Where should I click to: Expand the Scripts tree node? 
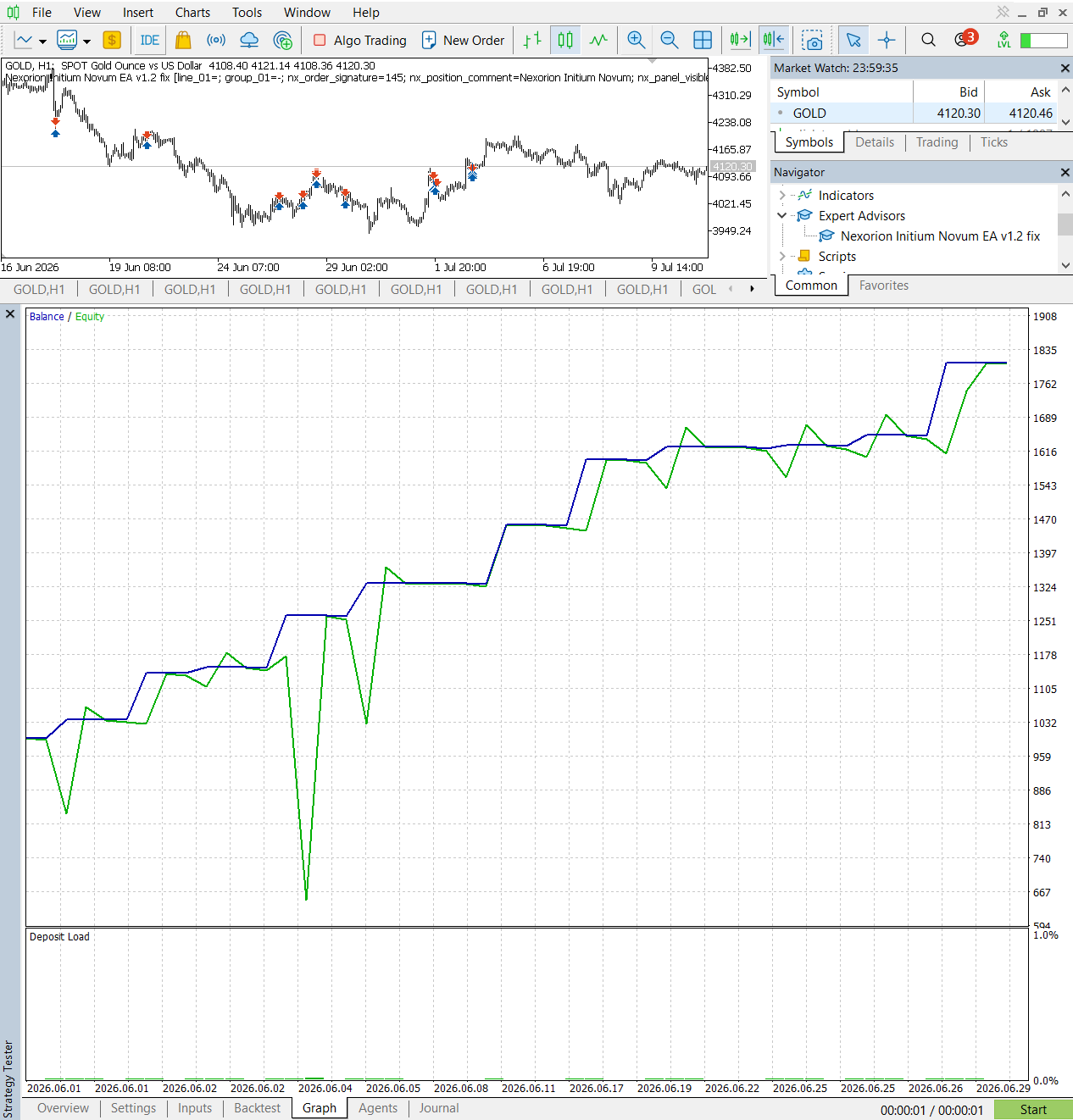[x=782, y=257]
